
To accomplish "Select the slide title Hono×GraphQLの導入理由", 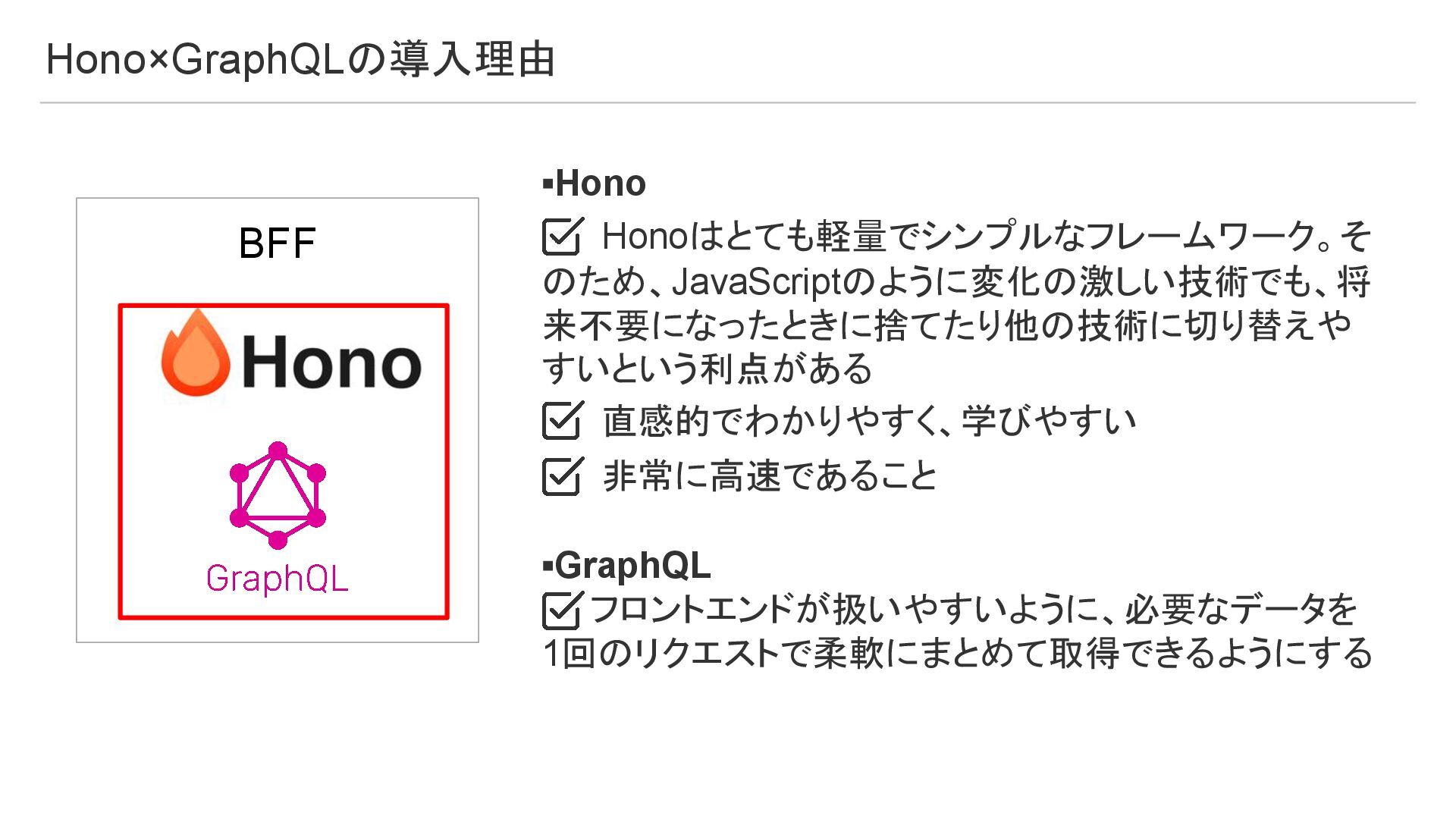I will pyautogui.click(x=300, y=59).
